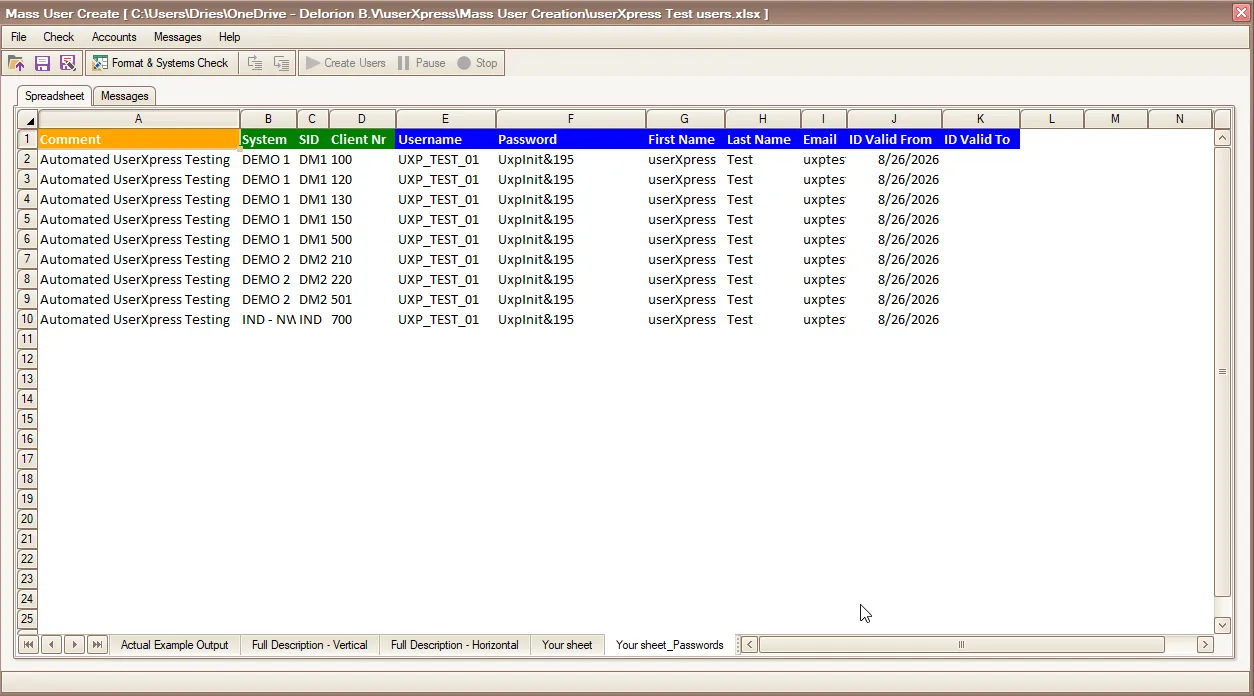Open Full Description - Horizontal sheet
The image size is (1254, 696).
[455, 645]
